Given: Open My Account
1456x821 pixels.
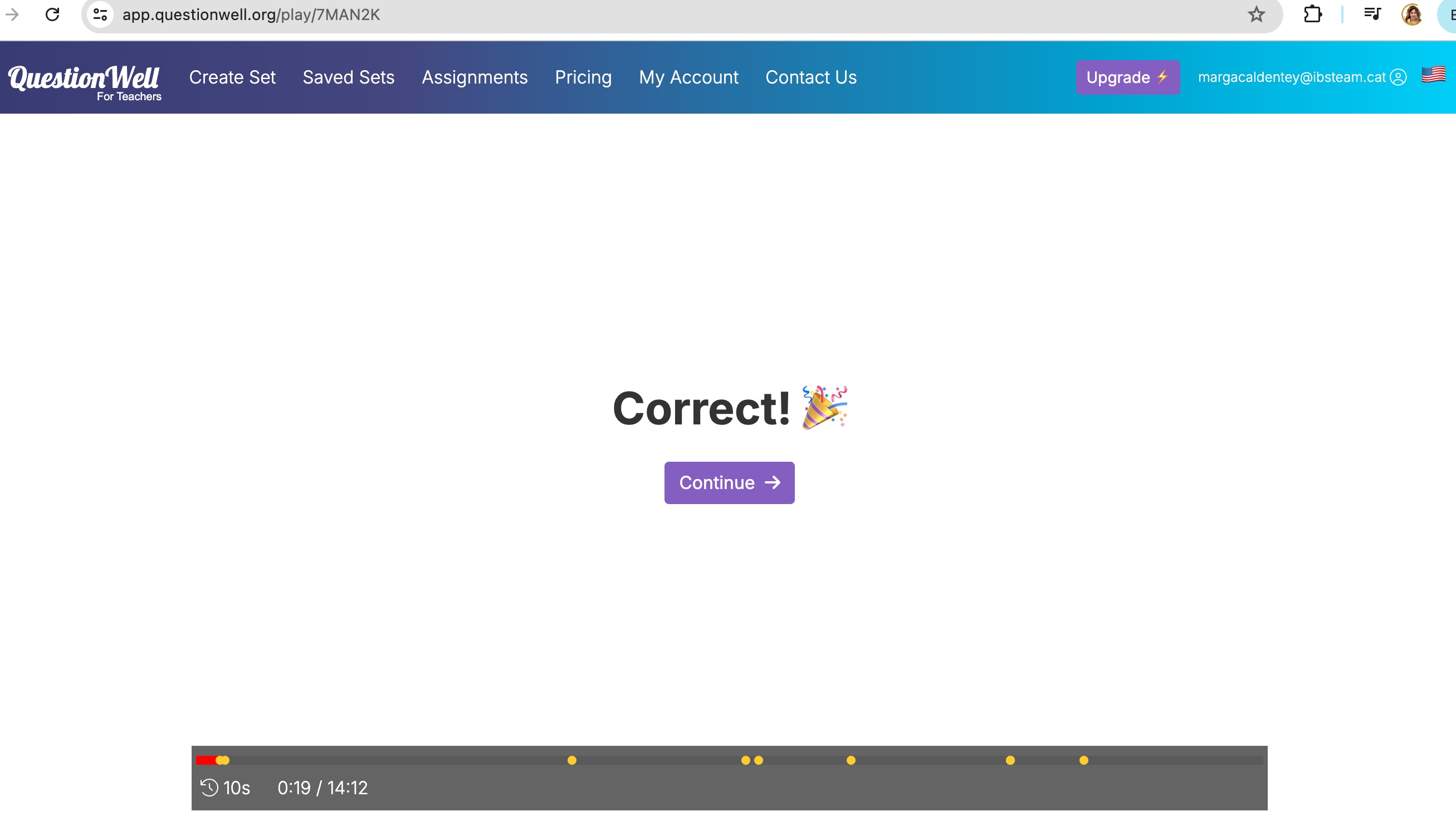Looking at the screenshot, I should point(688,77).
